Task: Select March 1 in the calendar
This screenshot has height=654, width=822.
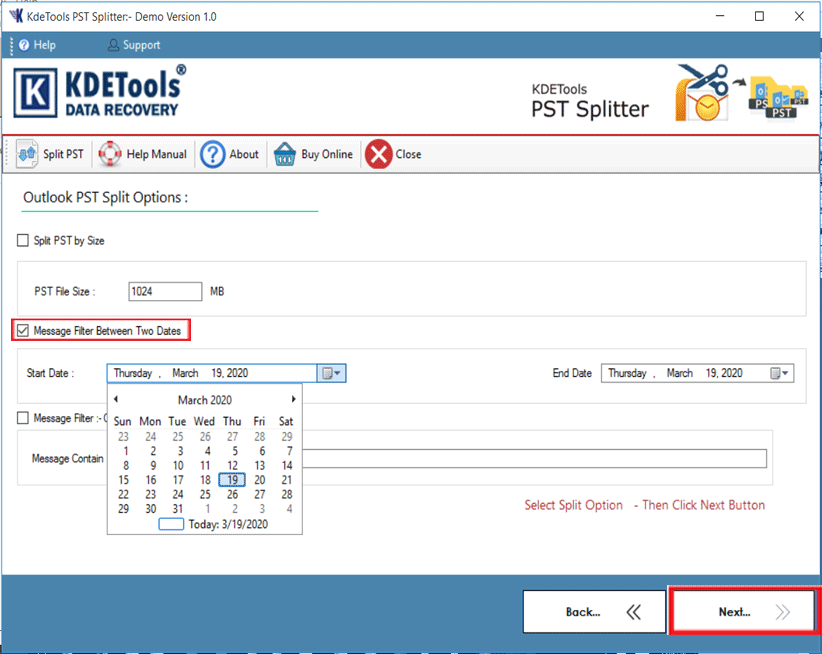Action: [125, 451]
